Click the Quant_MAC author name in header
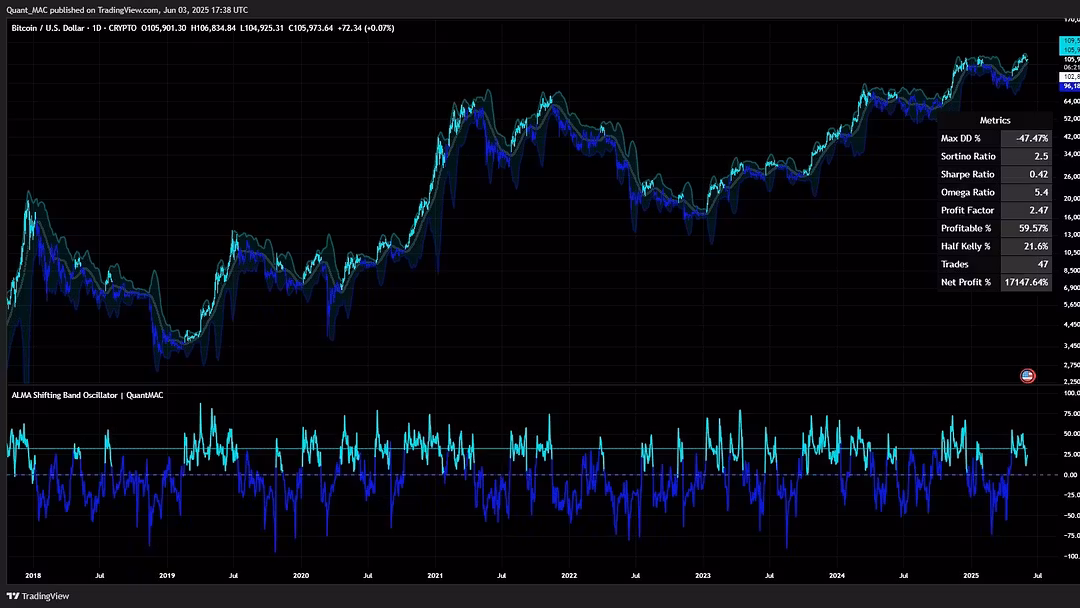Image resolution: width=1080 pixels, height=608 pixels. point(27,10)
